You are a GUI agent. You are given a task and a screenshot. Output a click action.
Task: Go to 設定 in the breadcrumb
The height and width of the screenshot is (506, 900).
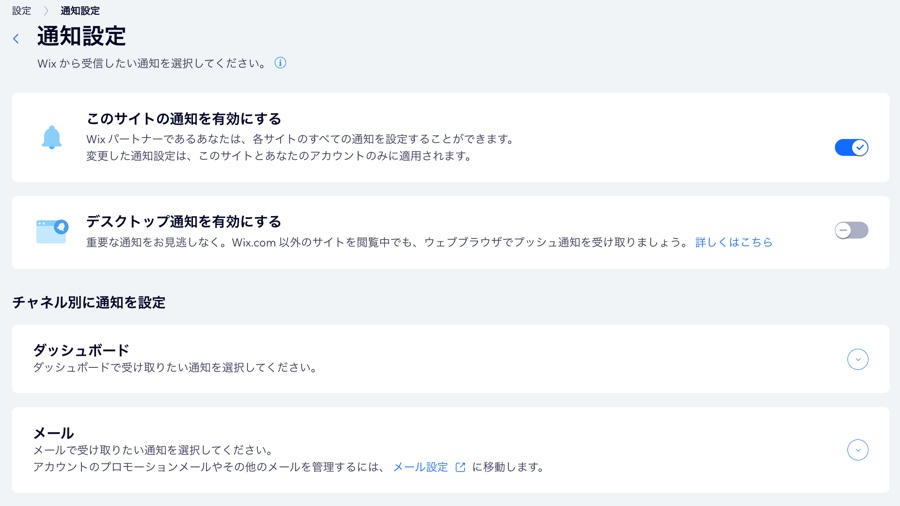[x=21, y=11]
